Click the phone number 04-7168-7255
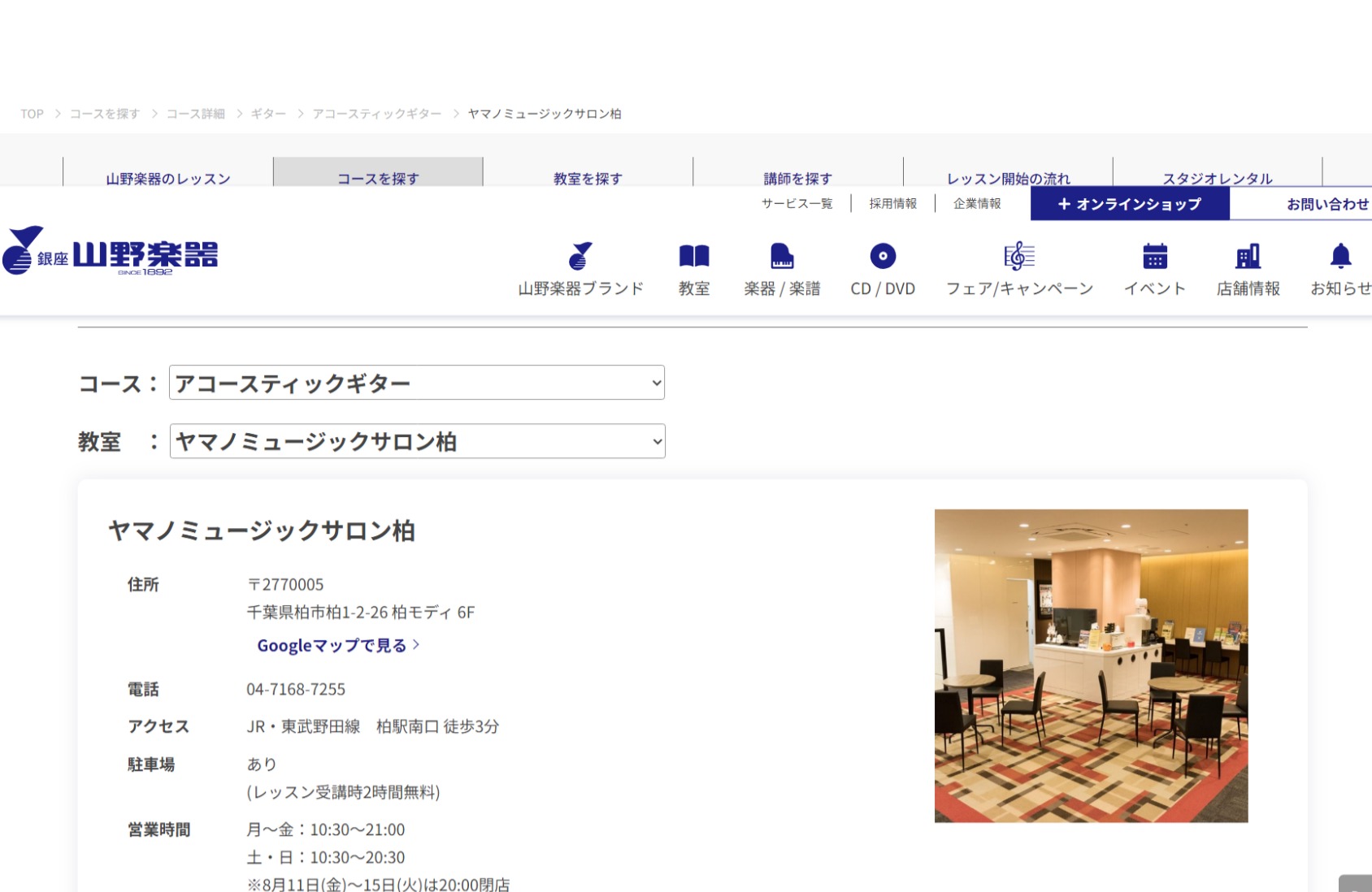Image resolution: width=1372 pixels, height=892 pixels. pyautogui.click(x=296, y=689)
